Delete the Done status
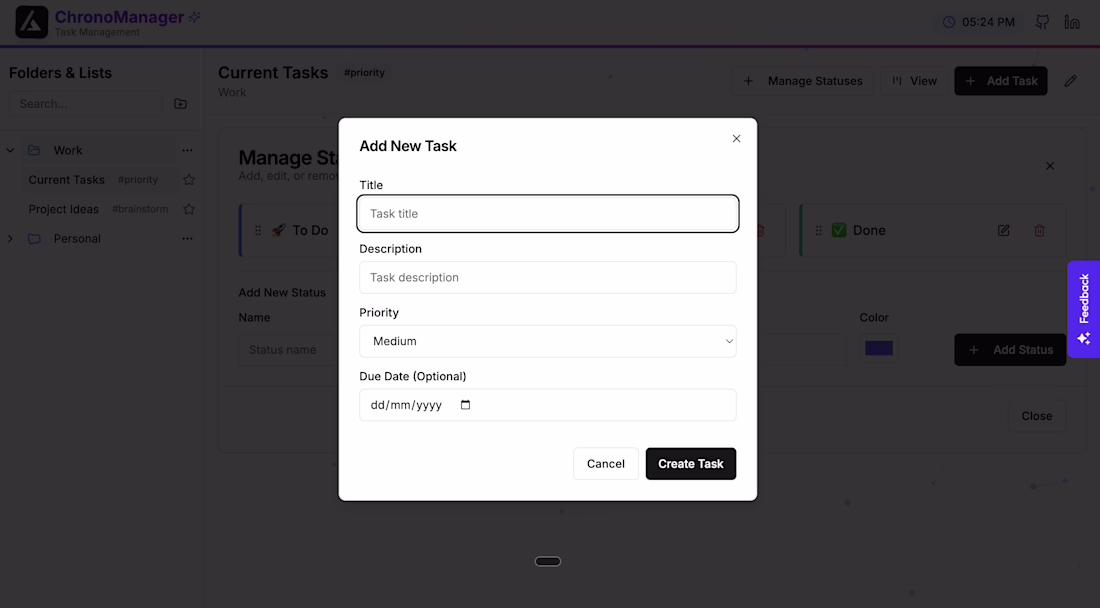Image resolution: width=1100 pixels, height=608 pixels. point(1039,230)
